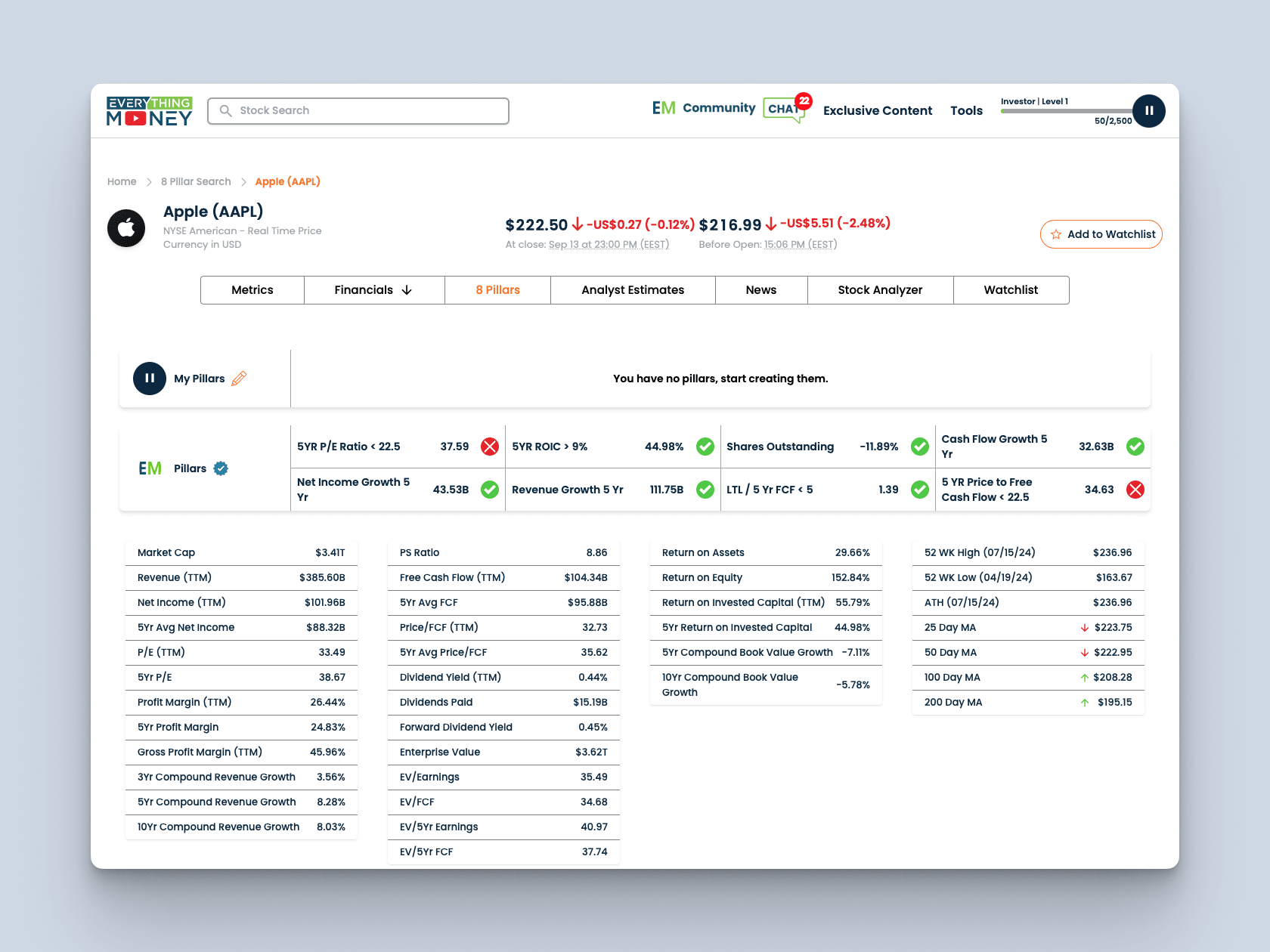Click the up arrow on 200 Day MA
Image resolution: width=1270 pixels, height=952 pixels.
click(x=1085, y=703)
